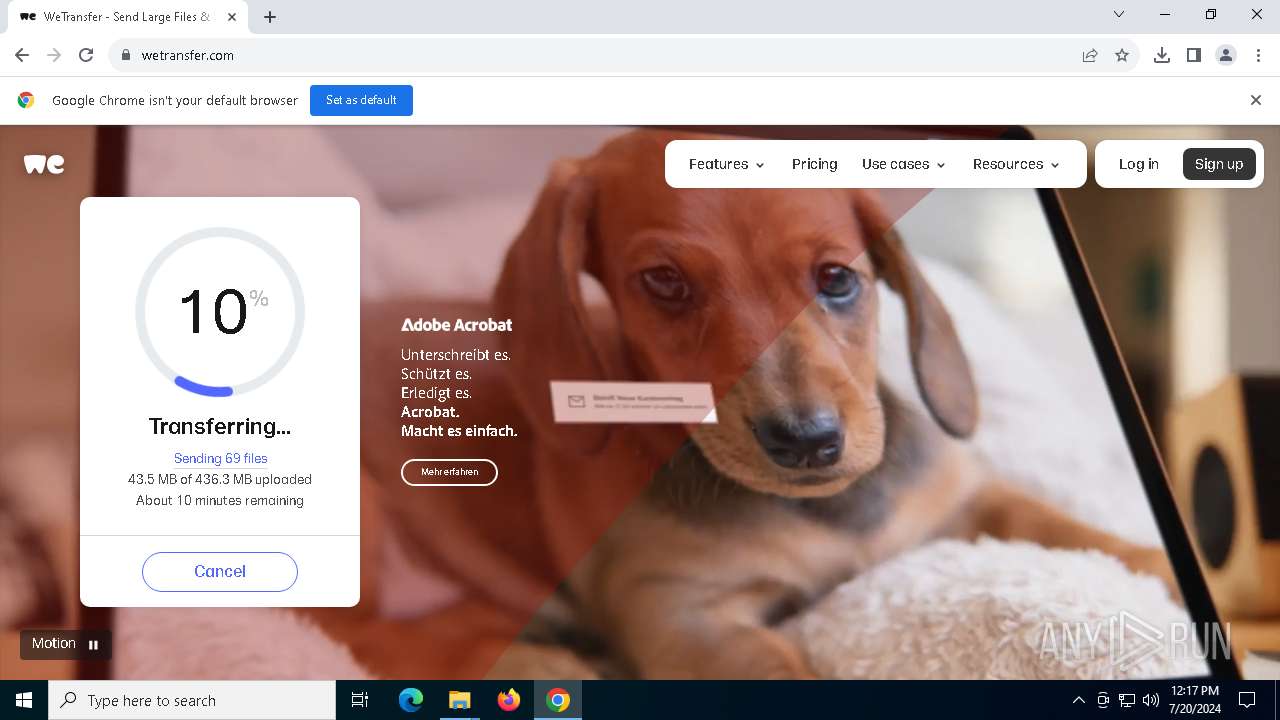Expand the Features menu
This screenshot has width=1280, height=720.
pyautogui.click(x=727, y=164)
